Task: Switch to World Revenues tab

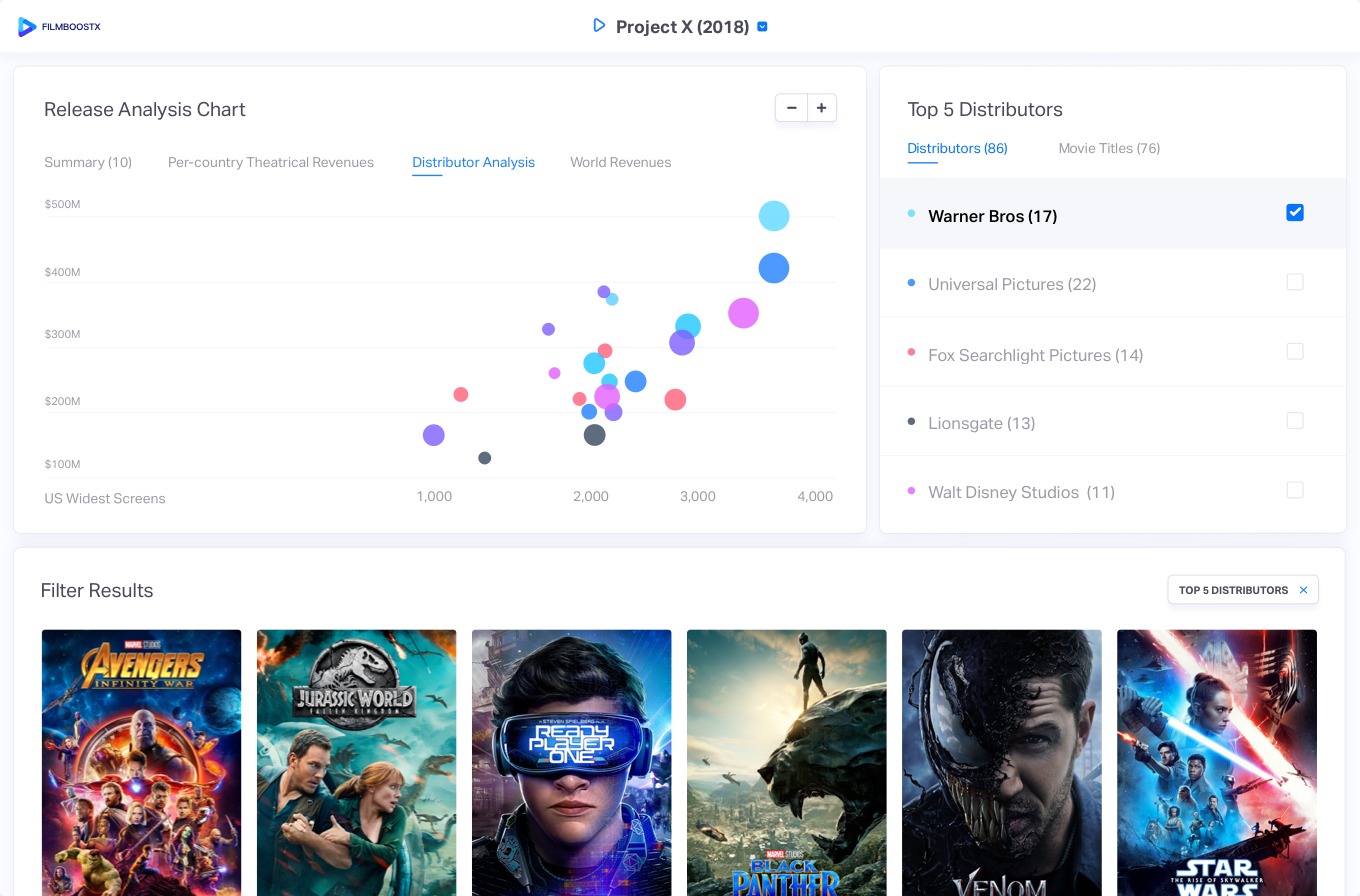Action: point(620,162)
